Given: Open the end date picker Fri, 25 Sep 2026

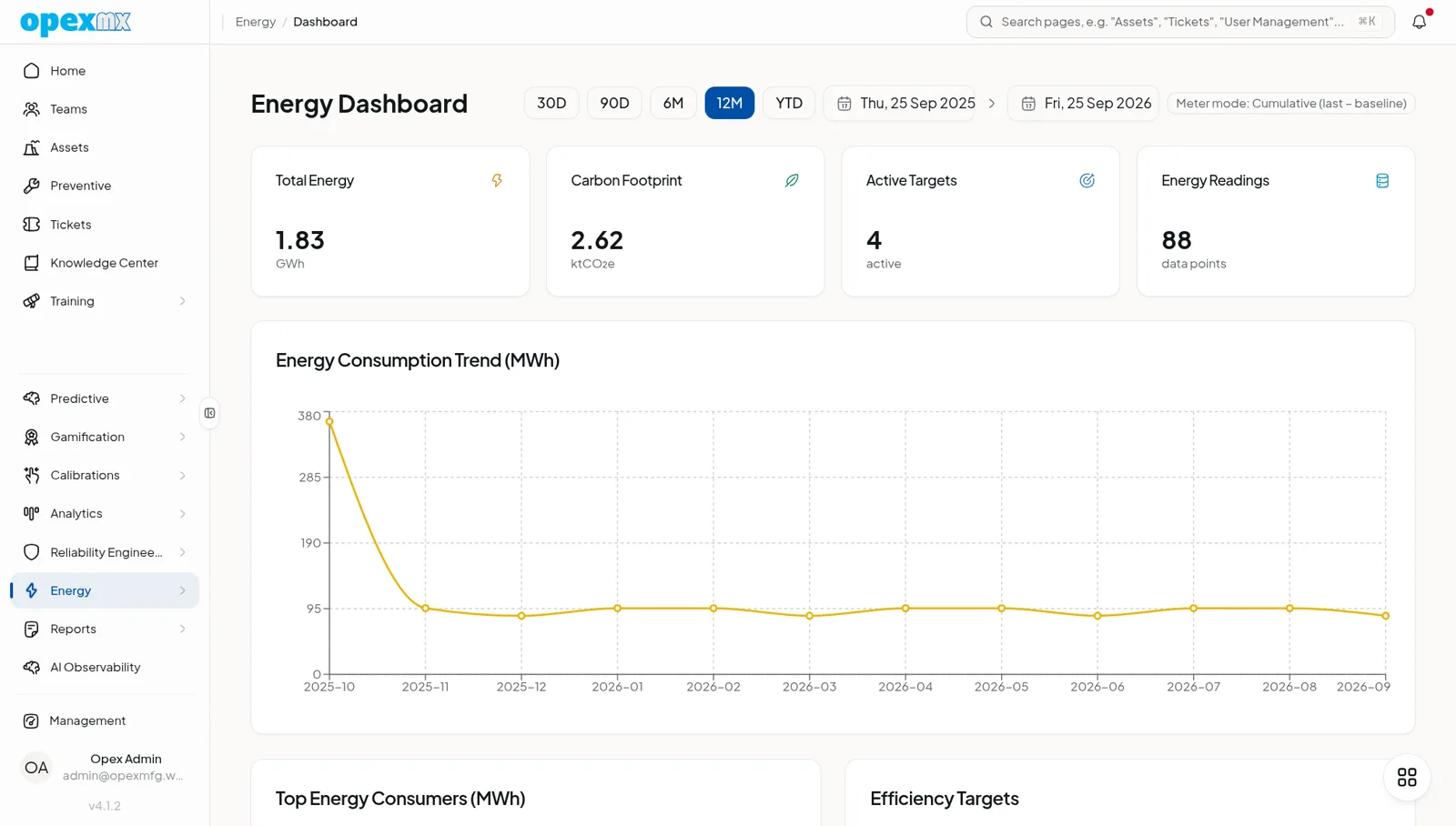Looking at the screenshot, I should tap(1083, 103).
